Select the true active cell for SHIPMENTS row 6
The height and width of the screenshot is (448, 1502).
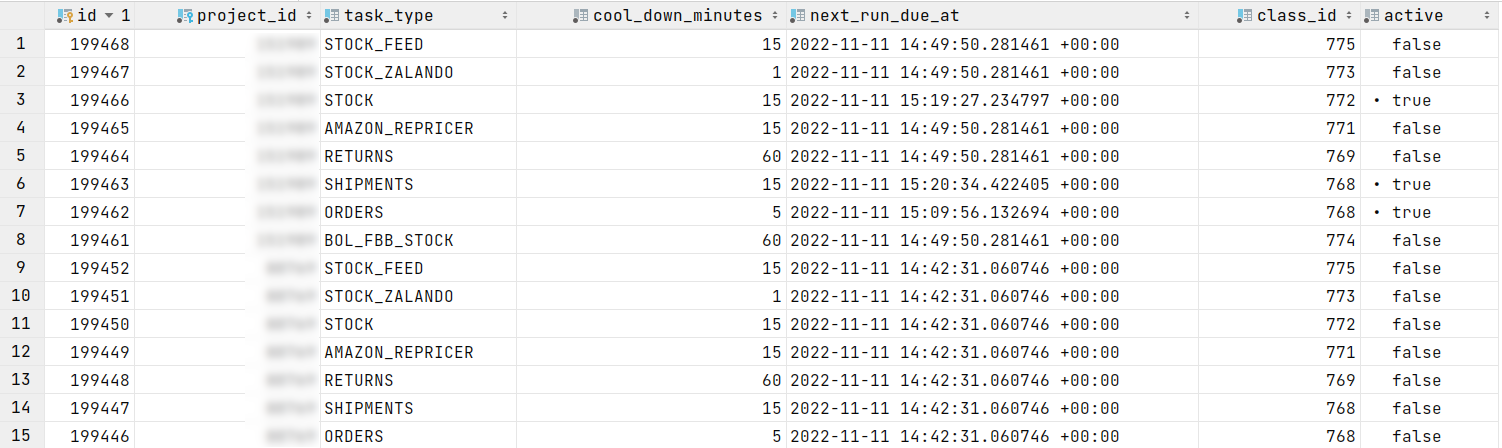(1430, 184)
